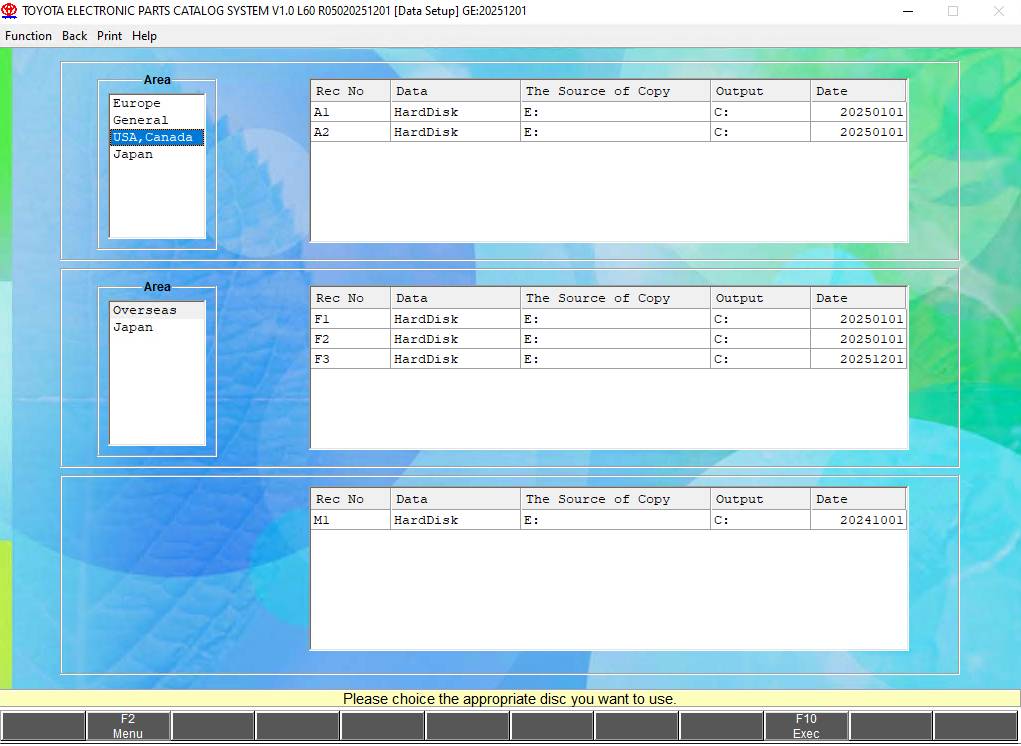
Task: Open the Function menu
Action: (x=27, y=36)
